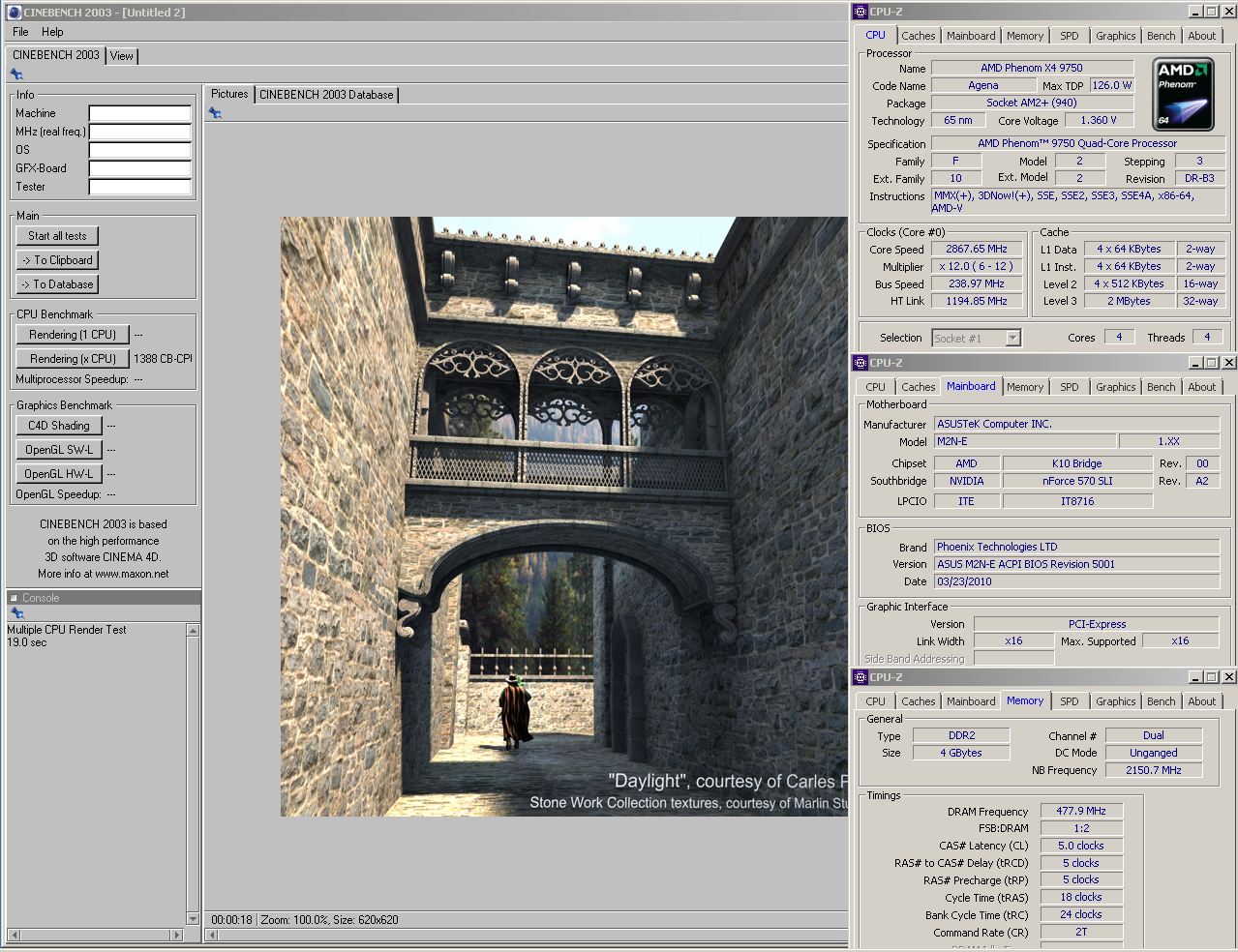Click the NB Frequency 2150.7 MHz value
The height and width of the screenshot is (952, 1238).
click(x=1154, y=770)
